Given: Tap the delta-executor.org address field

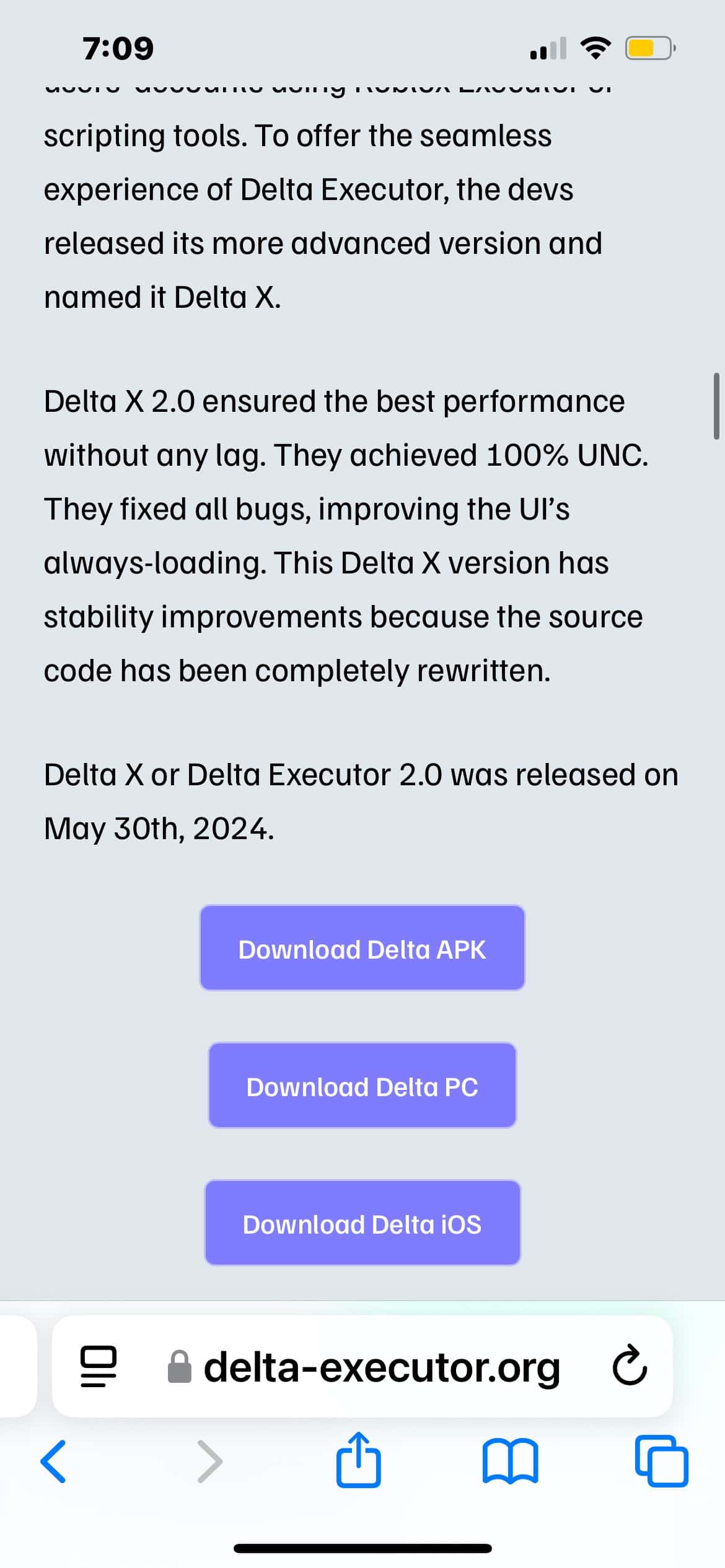Looking at the screenshot, I should coord(382,1367).
